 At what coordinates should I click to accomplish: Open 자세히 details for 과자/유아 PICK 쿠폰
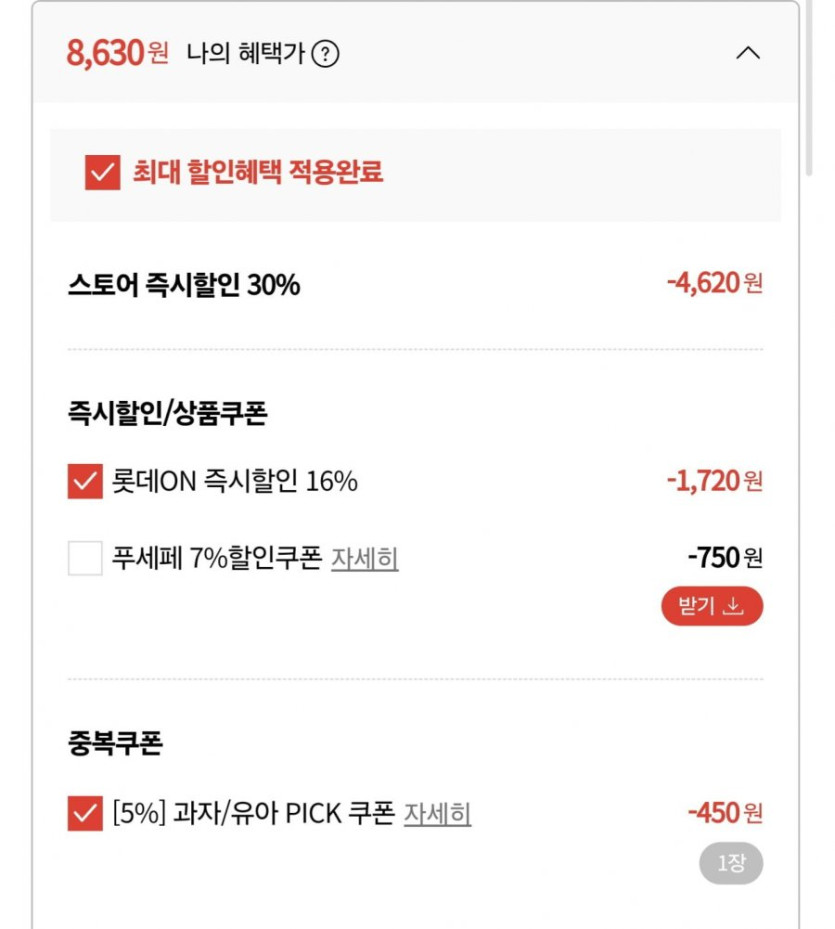[x=437, y=813]
